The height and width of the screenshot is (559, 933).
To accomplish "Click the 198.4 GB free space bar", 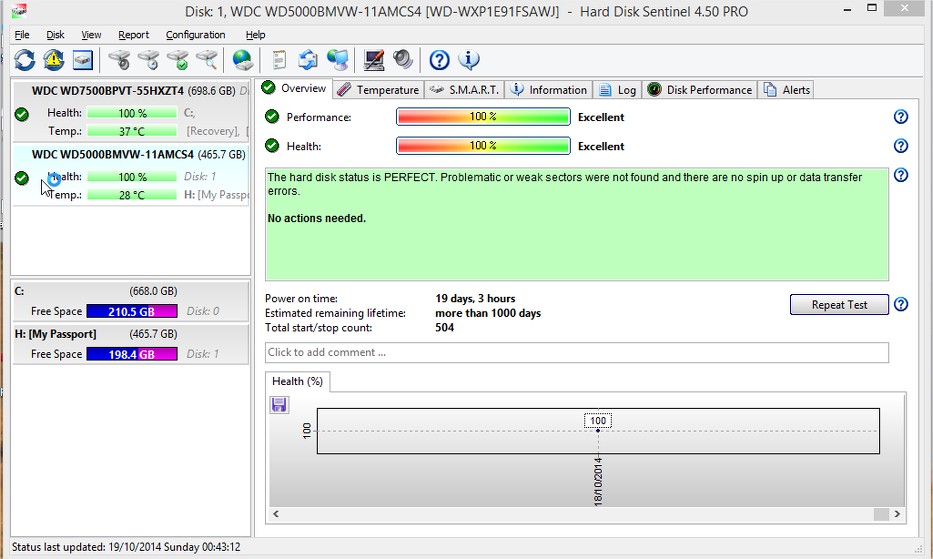I will [132, 354].
